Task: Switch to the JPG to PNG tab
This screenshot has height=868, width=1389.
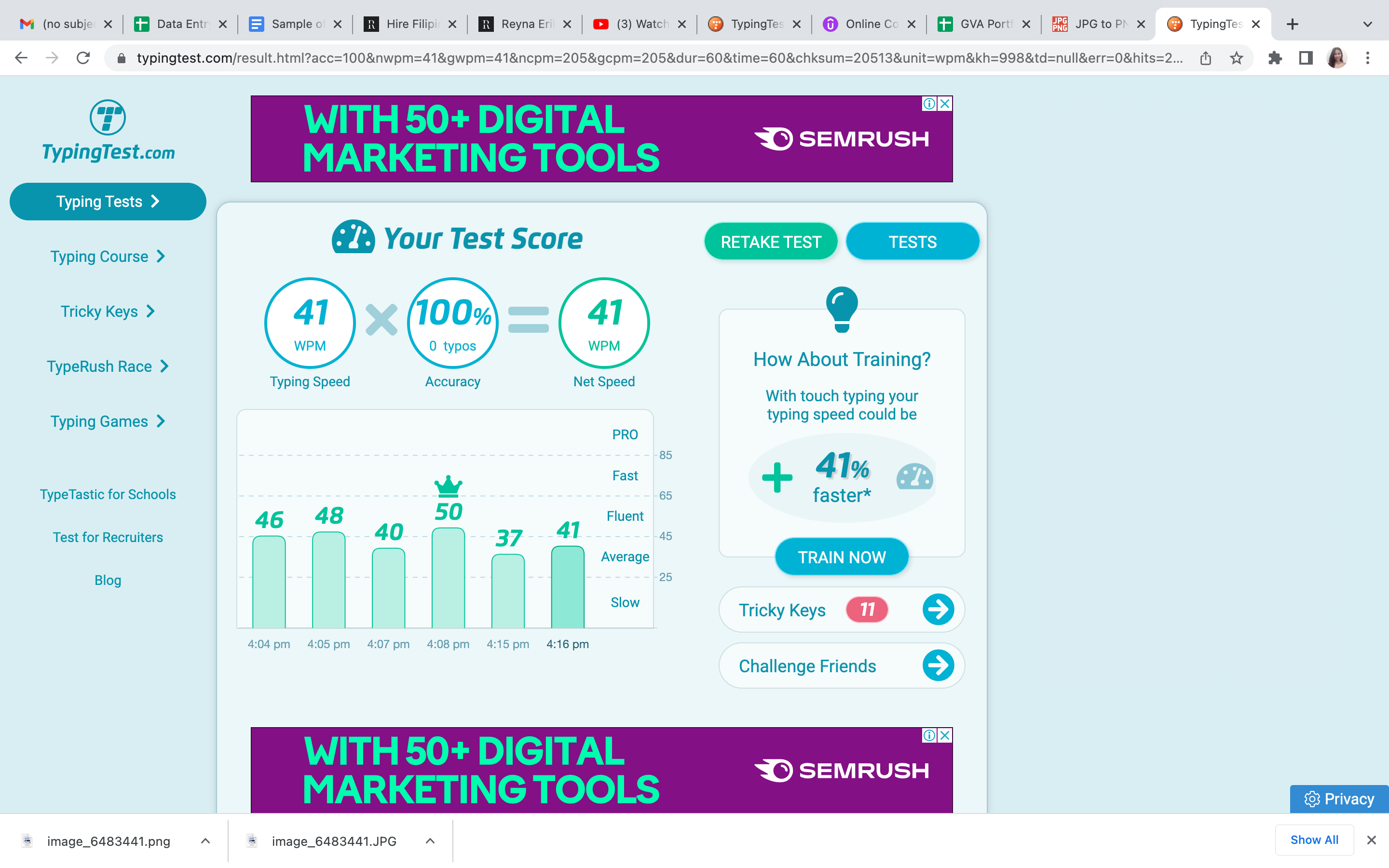Action: click(x=1097, y=24)
